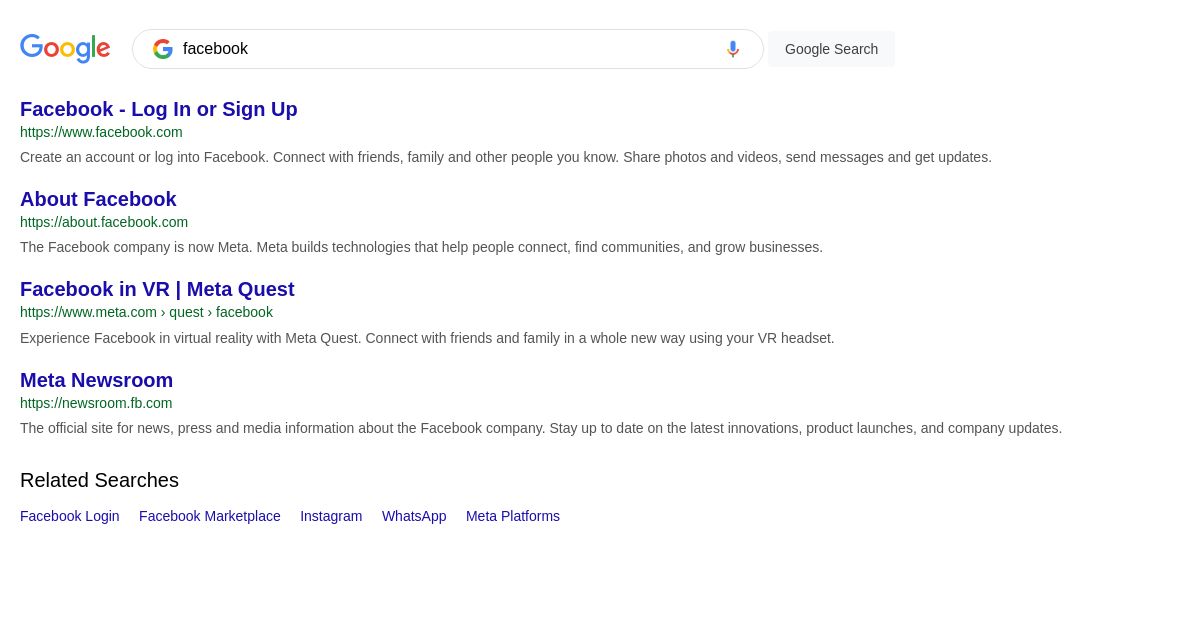Image resolution: width=1200 pixels, height=630 pixels.
Task: Click the https://www.facebook.com URL link
Action: point(101,132)
